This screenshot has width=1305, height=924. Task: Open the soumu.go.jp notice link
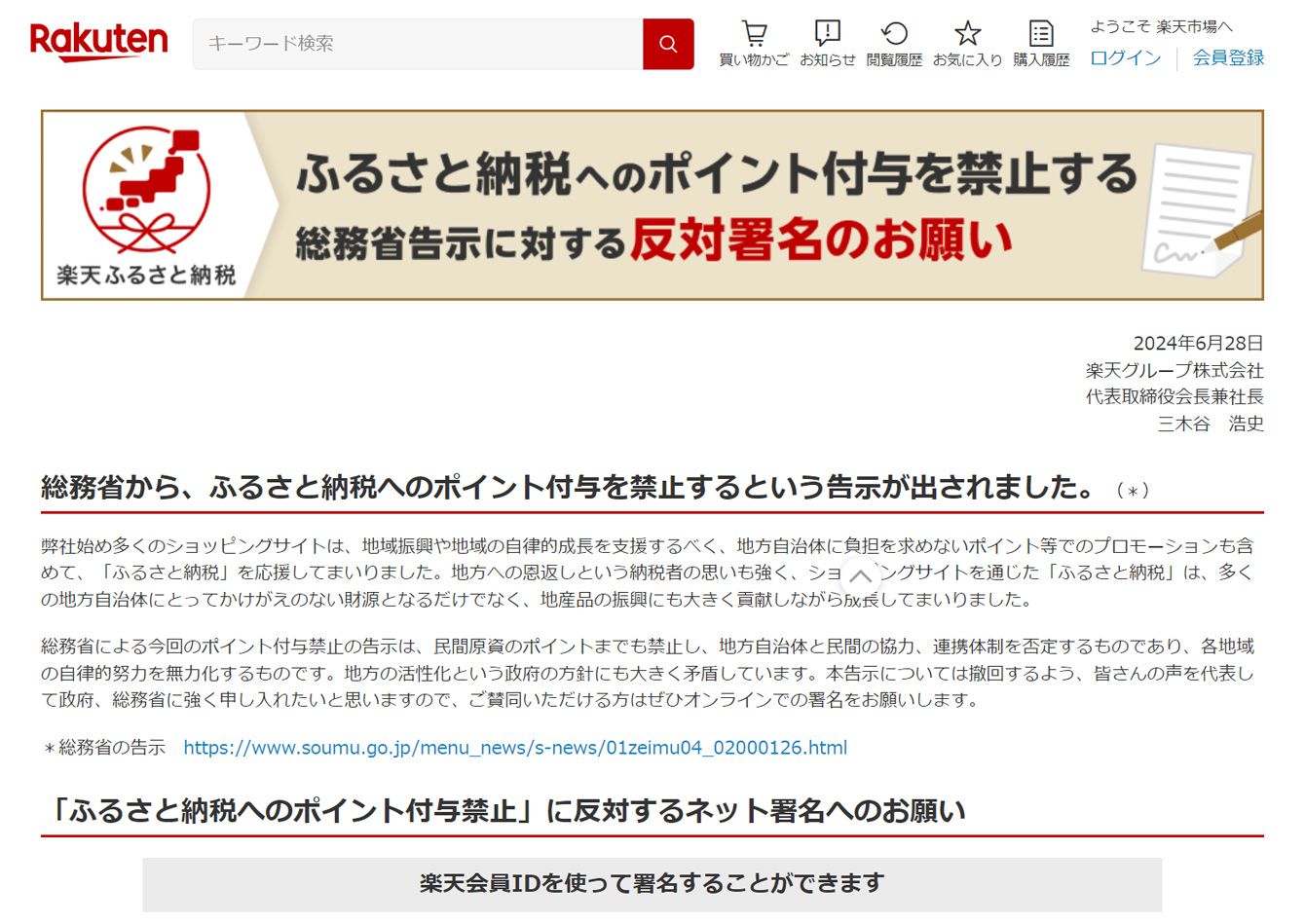tap(515, 748)
